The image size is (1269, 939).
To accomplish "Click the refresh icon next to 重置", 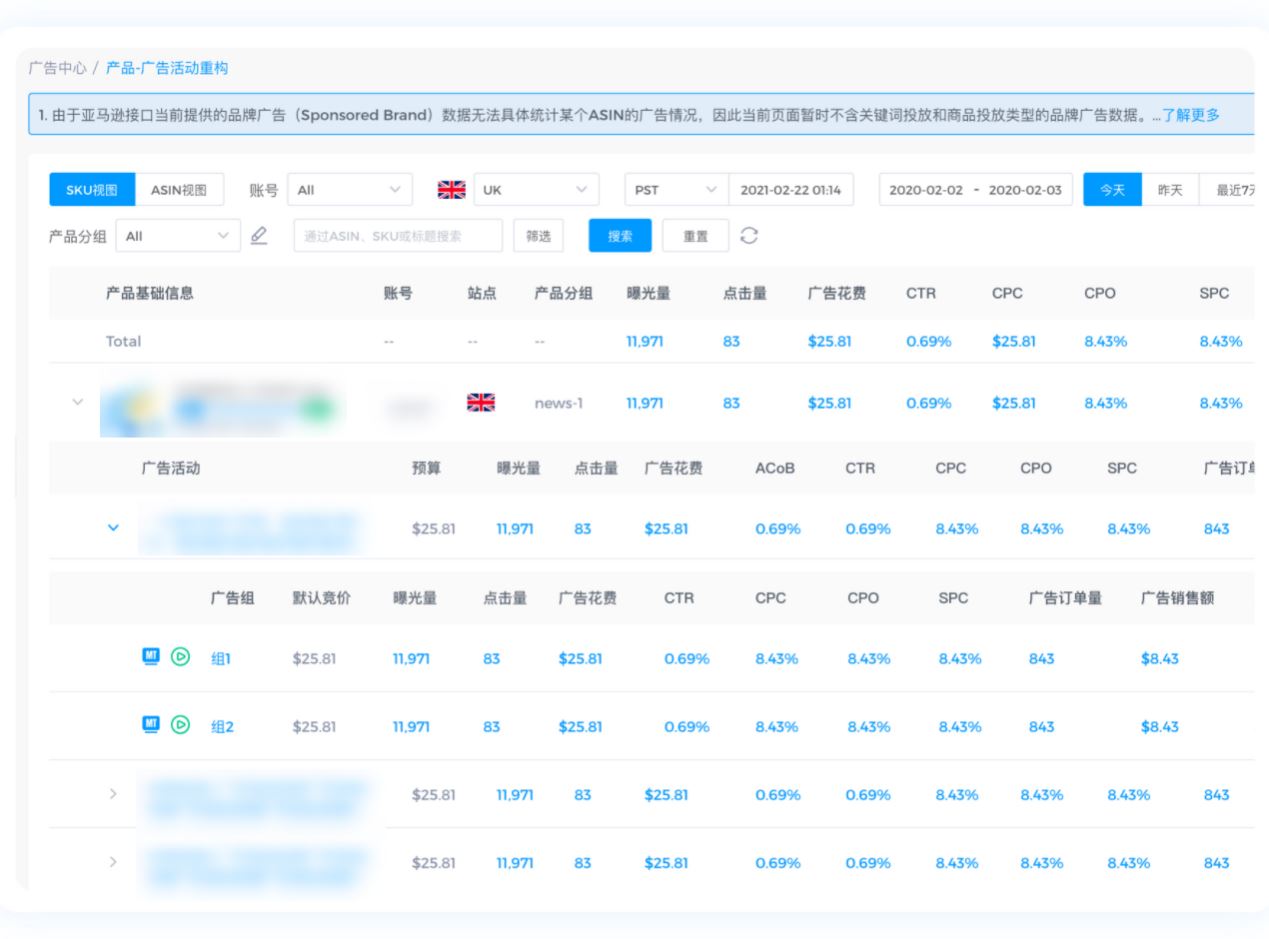I will [749, 236].
